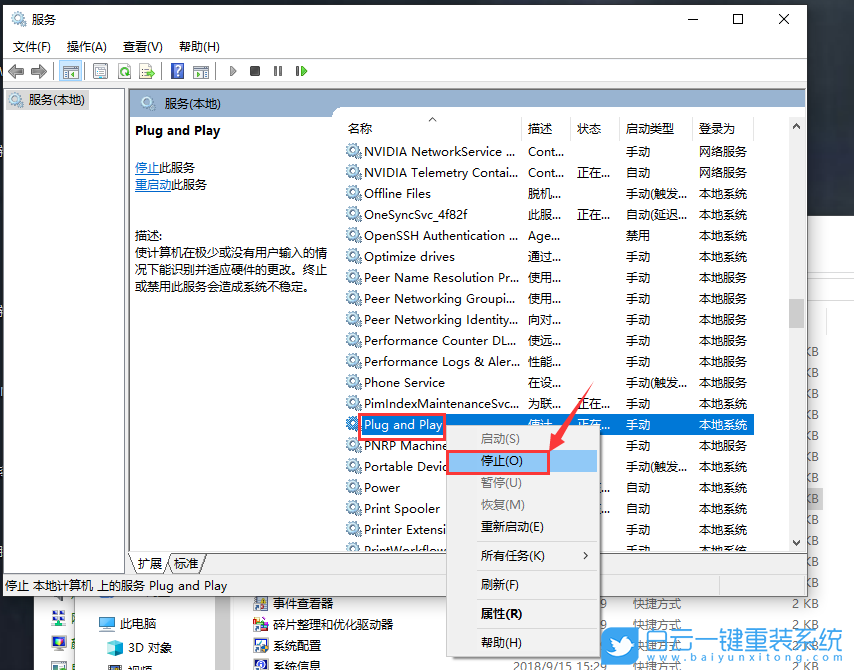Click the Export List toolbar icon
The height and width of the screenshot is (670, 854).
[x=147, y=71]
